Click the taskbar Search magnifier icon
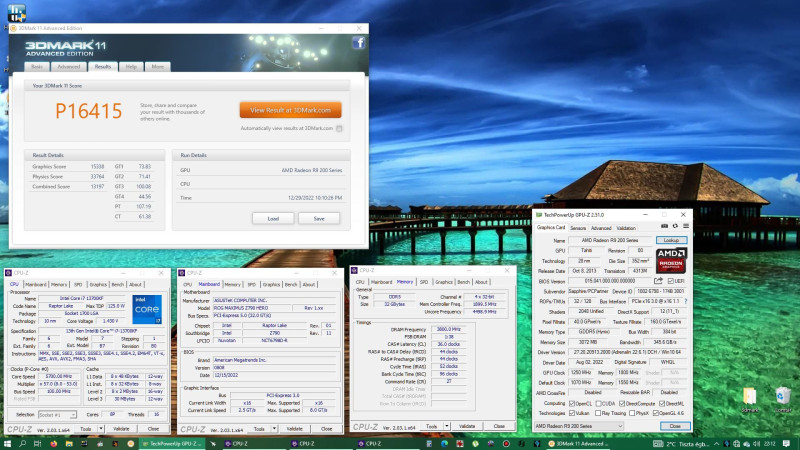Screen dimensions: 800x450 (x=22, y=444)
